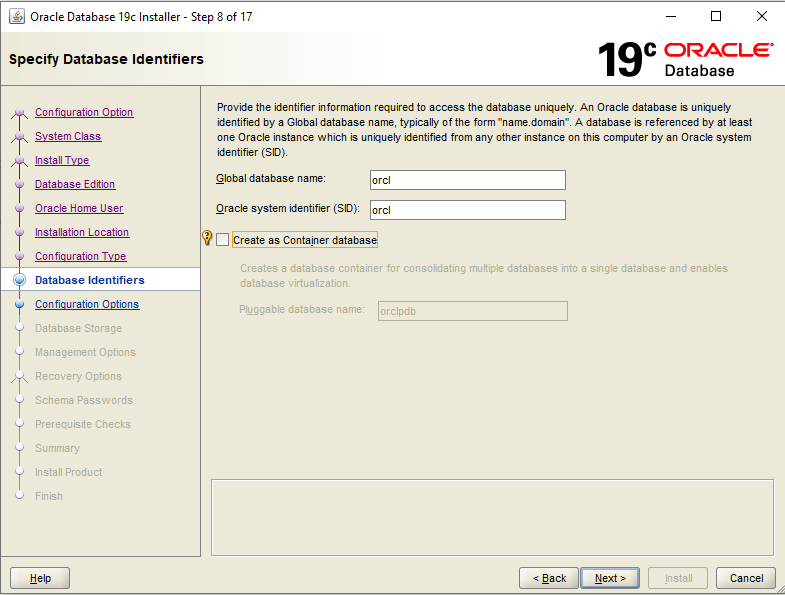Click the Oracle system identifier SID field

pos(468,210)
